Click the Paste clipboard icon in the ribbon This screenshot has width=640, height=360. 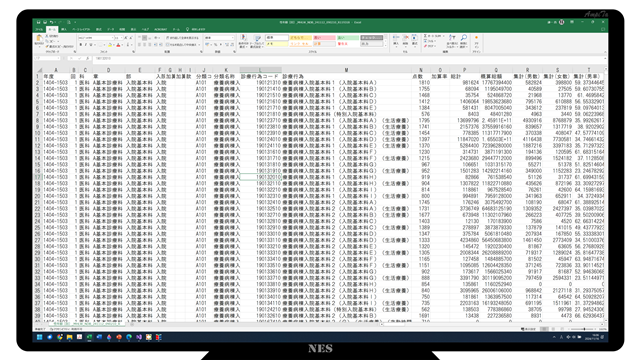coord(39,38)
